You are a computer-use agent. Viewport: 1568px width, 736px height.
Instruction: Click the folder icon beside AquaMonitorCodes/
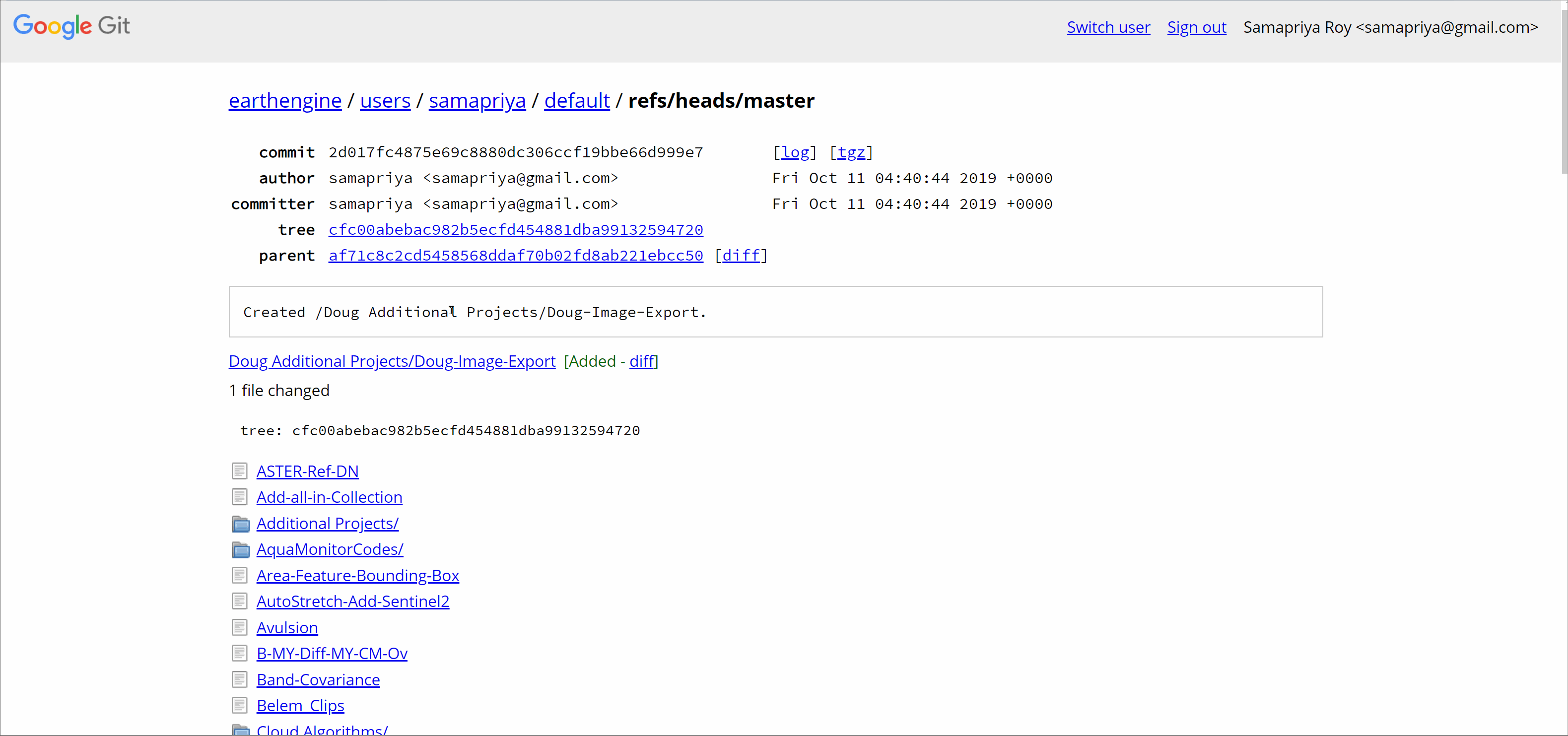[x=240, y=550]
